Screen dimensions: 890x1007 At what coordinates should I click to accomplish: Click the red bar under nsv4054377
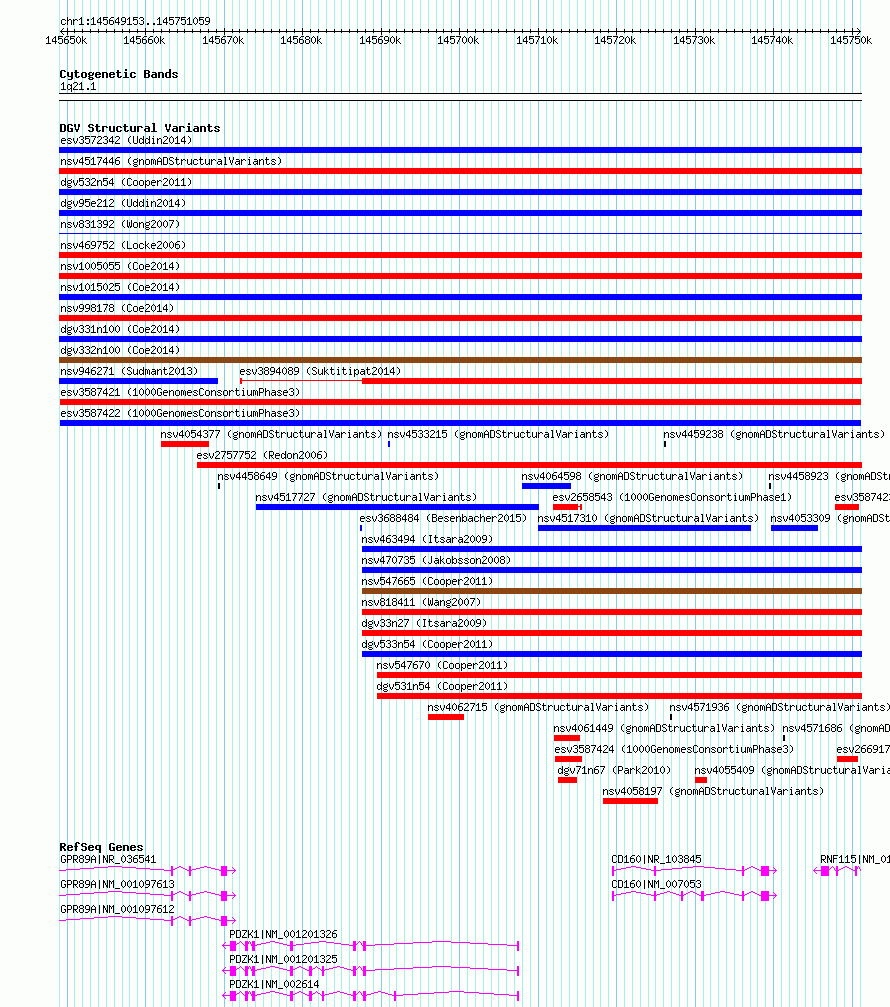click(x=185, y=444)
